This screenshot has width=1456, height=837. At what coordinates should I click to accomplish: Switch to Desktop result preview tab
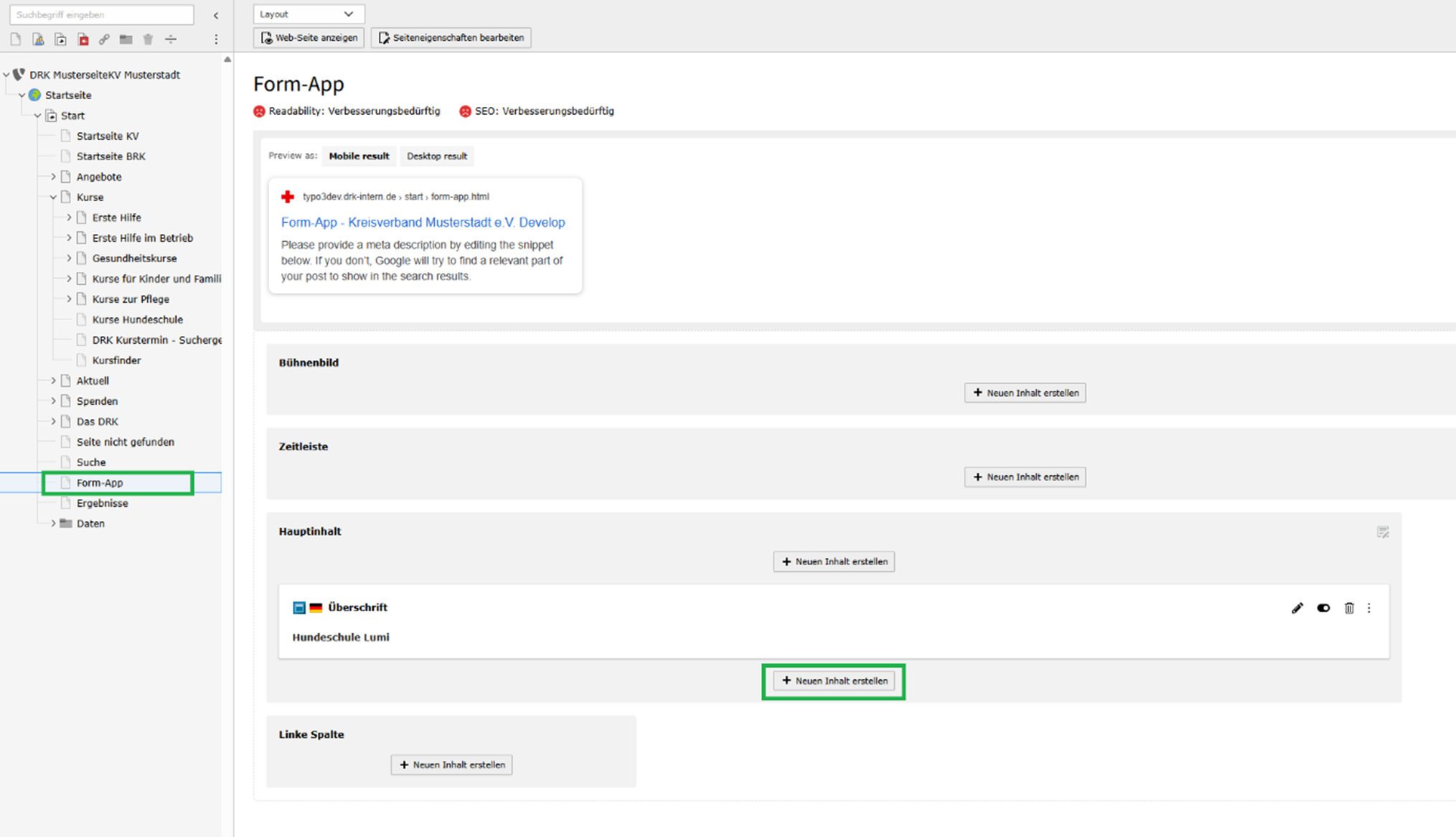pyautogui.click(x=436, y=156)
